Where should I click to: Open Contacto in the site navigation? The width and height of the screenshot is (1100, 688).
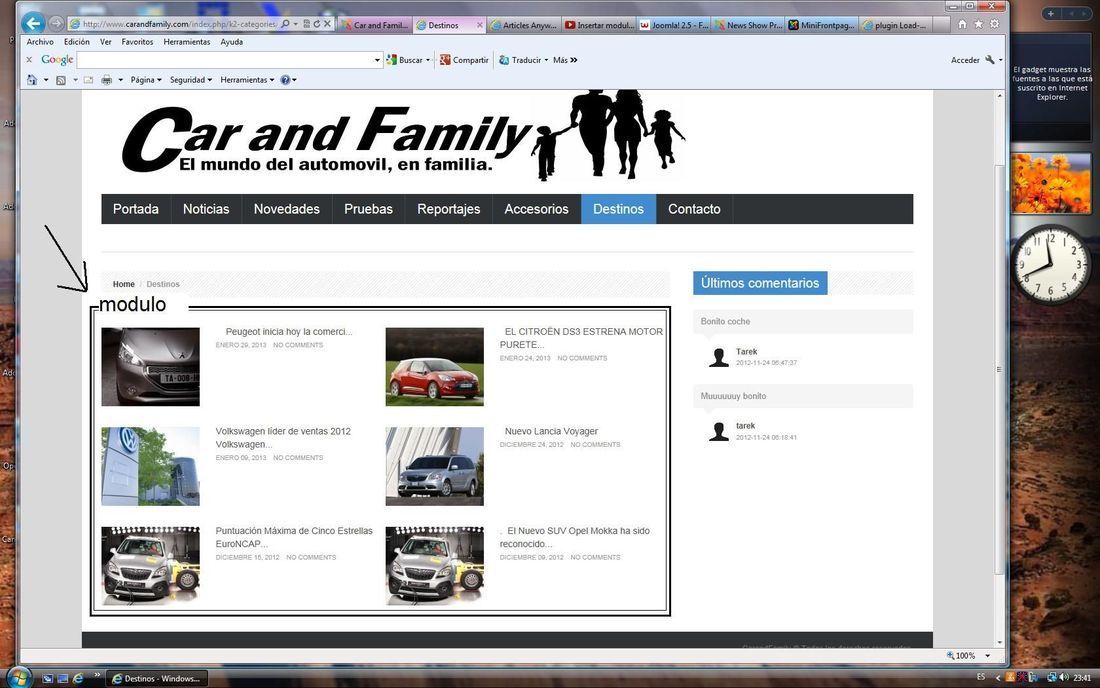pos(695,209)
